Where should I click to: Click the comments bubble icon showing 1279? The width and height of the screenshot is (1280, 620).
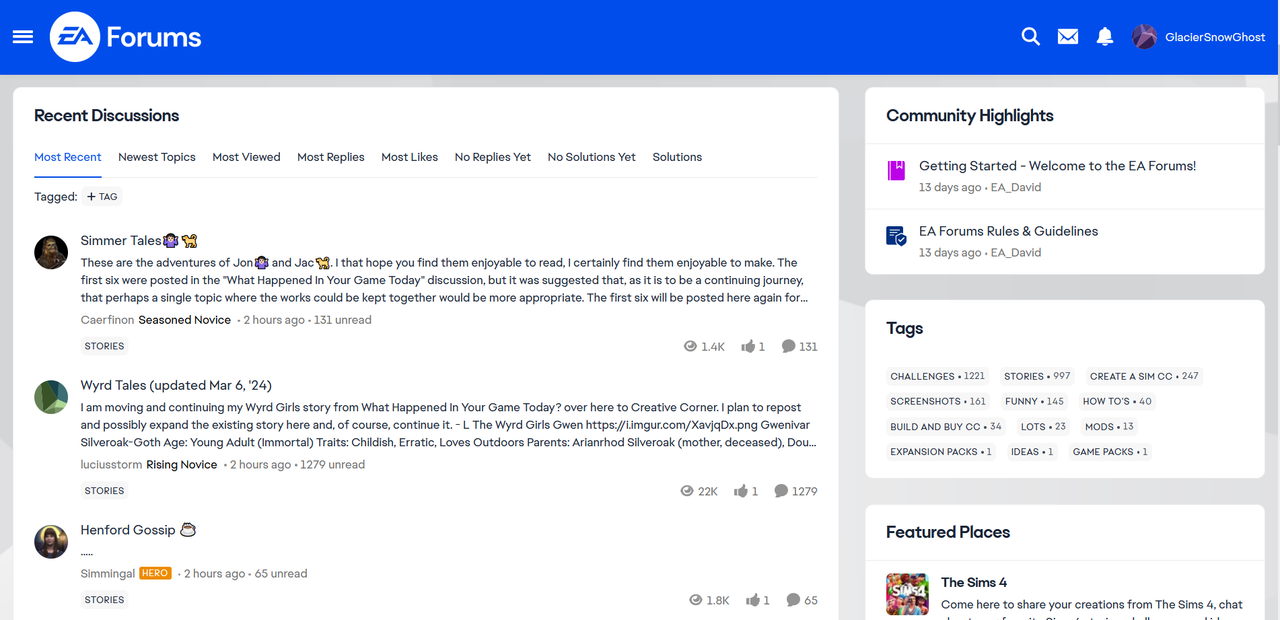point(781,491)
